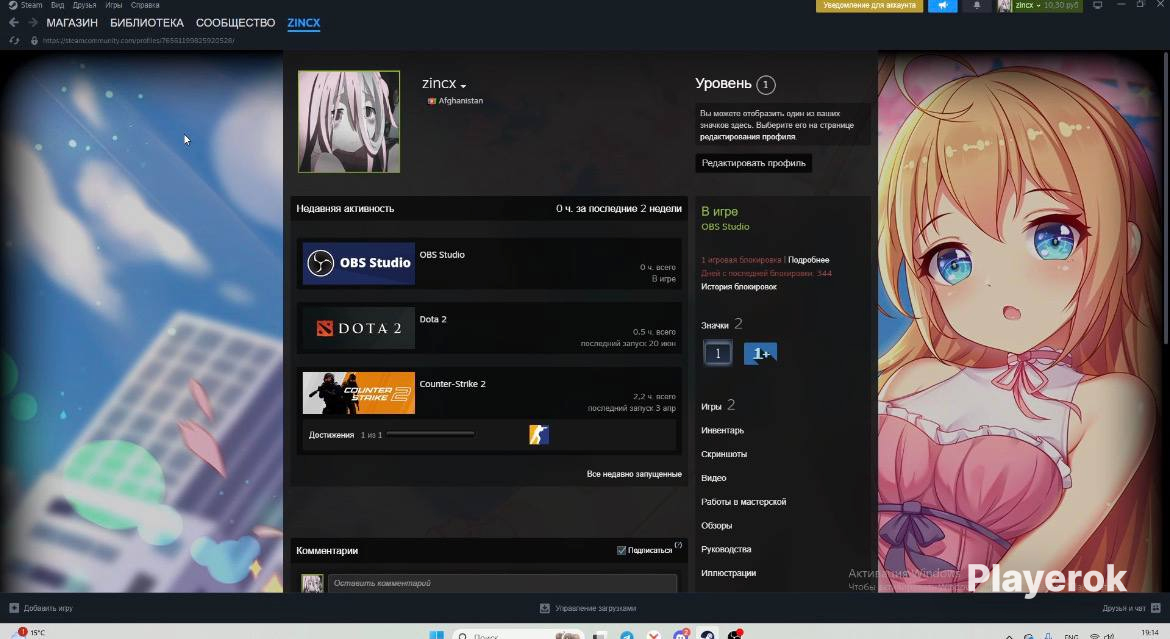The height and width of the screenshot is (639, 1170).
Task: Open the notifications bell icon
Action: pyautogui.click(x=977, y=5)
